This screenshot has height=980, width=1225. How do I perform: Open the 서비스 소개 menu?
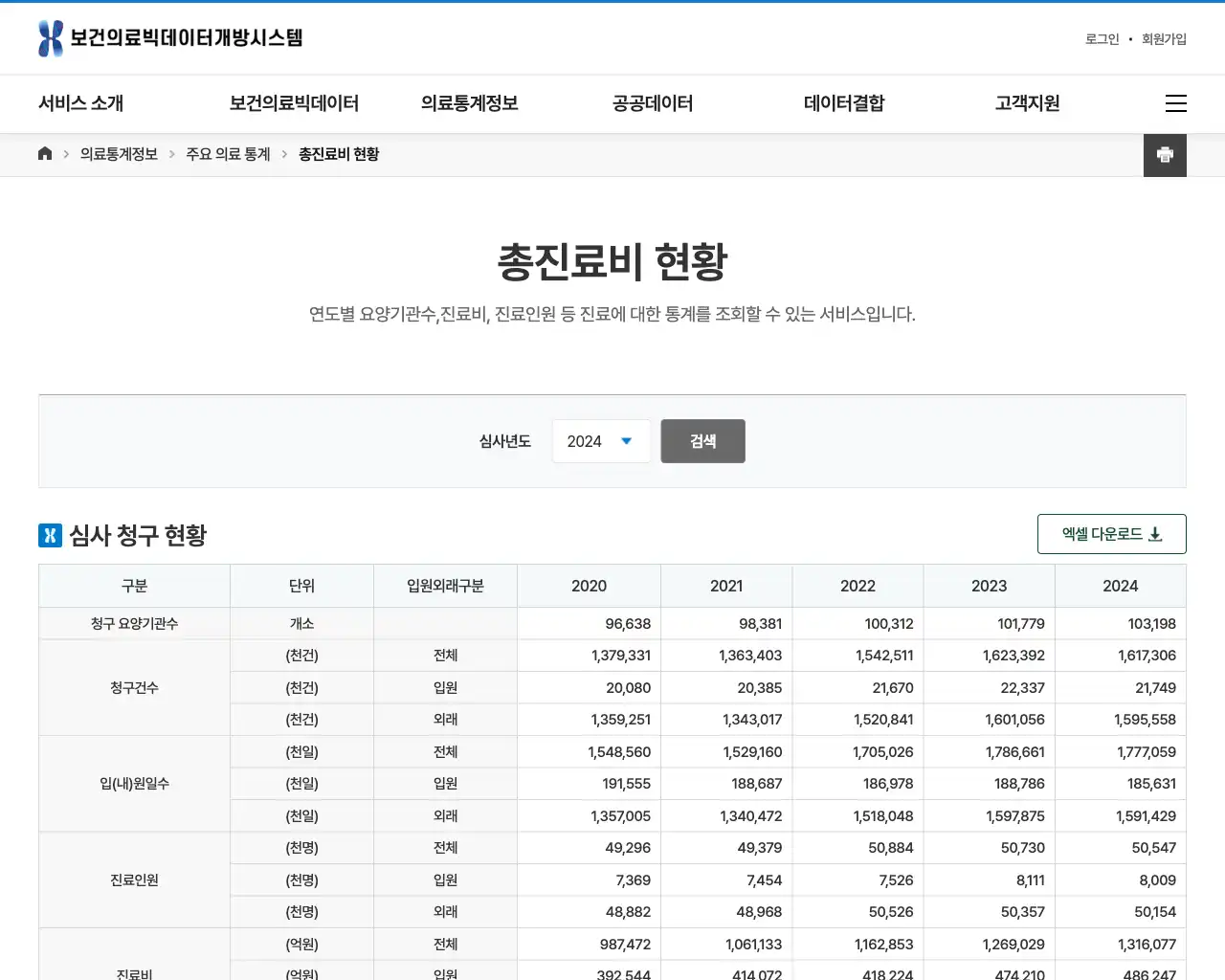coord(81,103)
